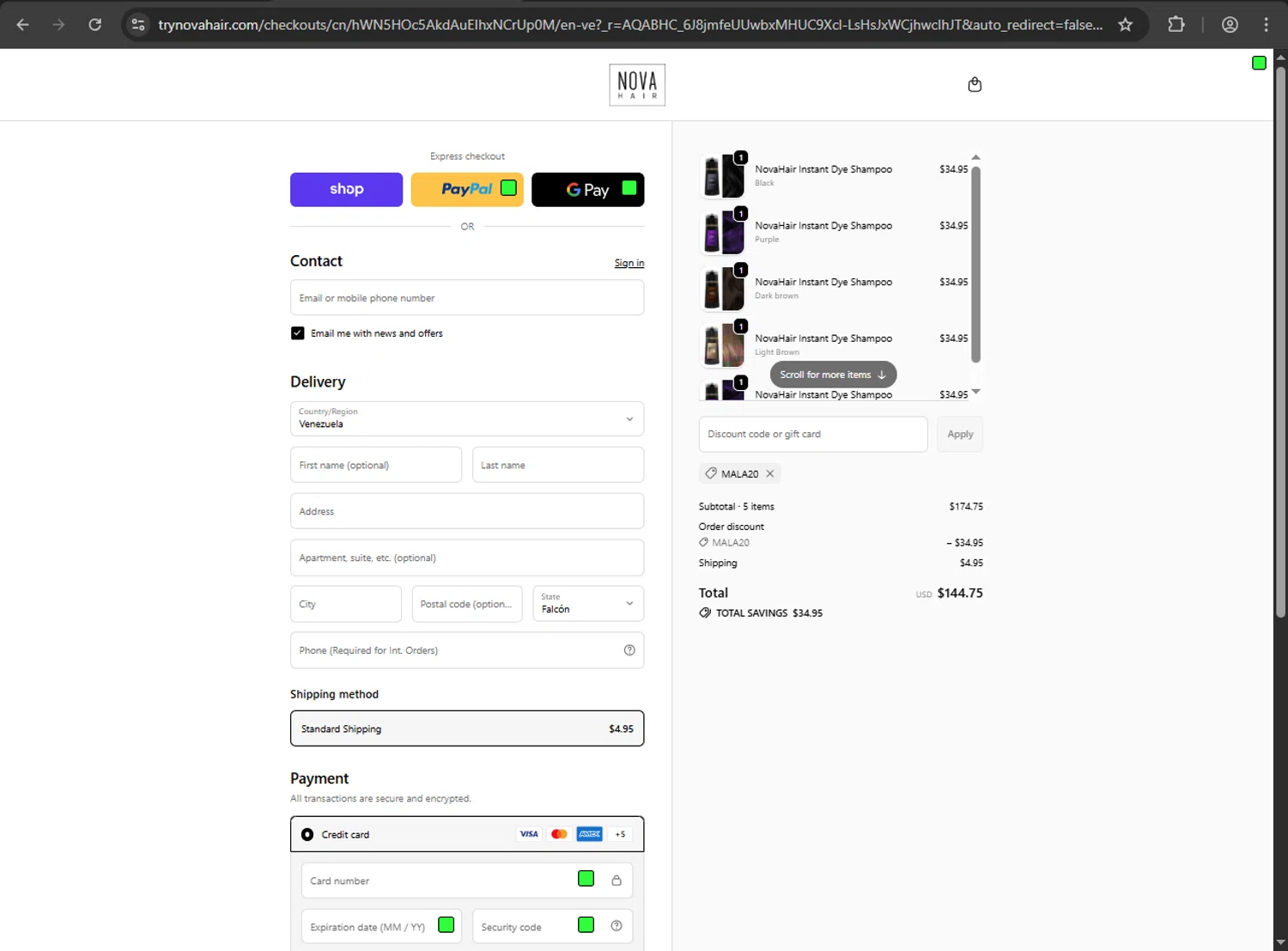Click the Dark brown shampoo thumbnail
The image size is (1288, 951).
(723, 289)
